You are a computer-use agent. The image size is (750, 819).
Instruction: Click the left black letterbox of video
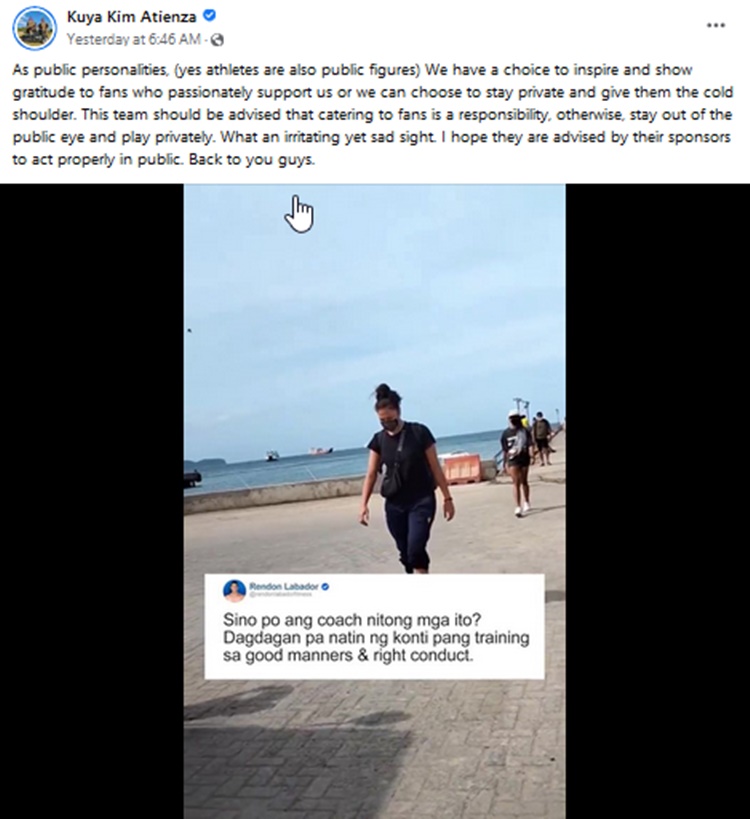(x=92, y=501)
